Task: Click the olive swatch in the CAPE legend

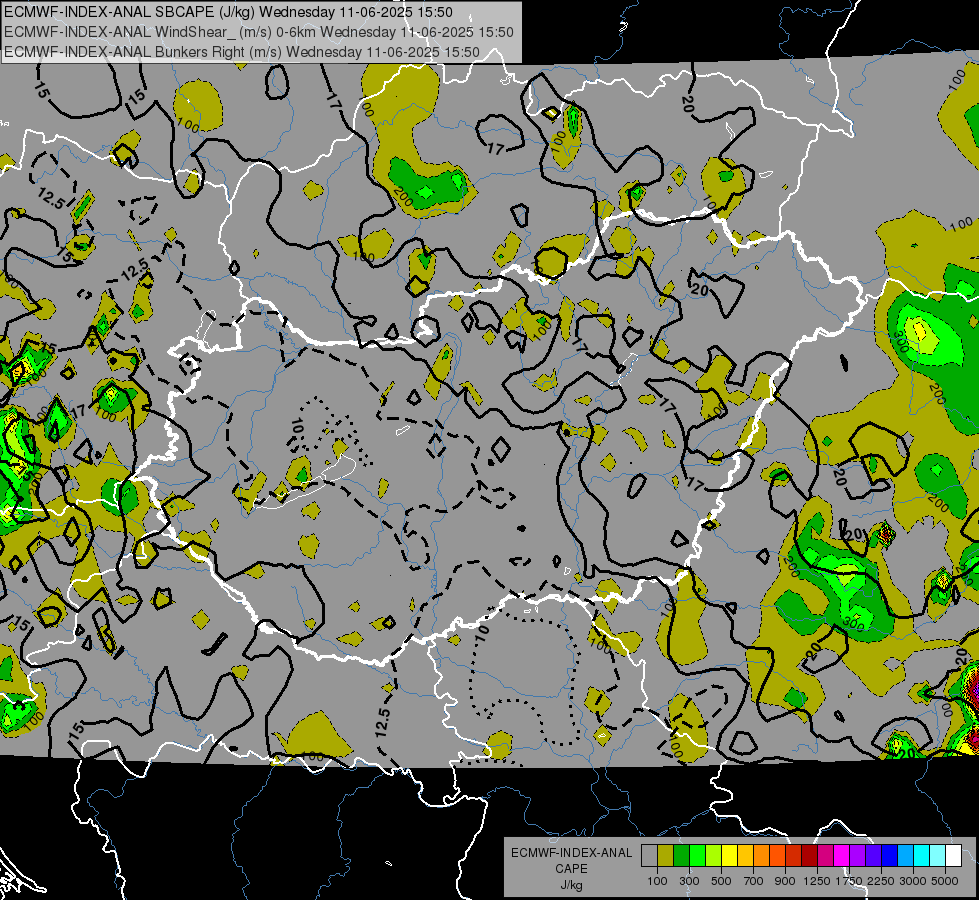Action: [x=666, y=855]
